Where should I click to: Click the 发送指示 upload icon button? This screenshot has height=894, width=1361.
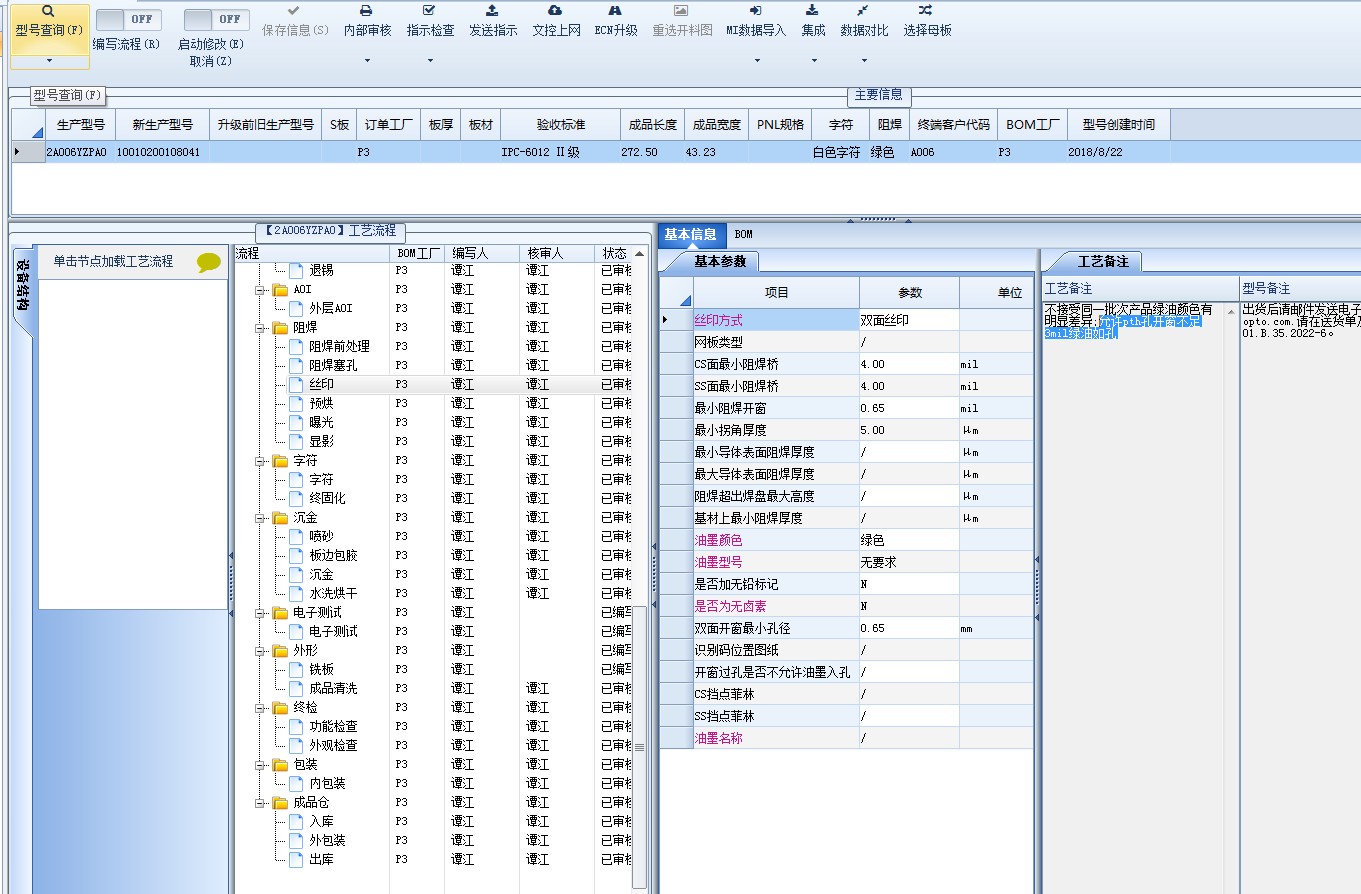pyautogui.click(x=493, y=10)
